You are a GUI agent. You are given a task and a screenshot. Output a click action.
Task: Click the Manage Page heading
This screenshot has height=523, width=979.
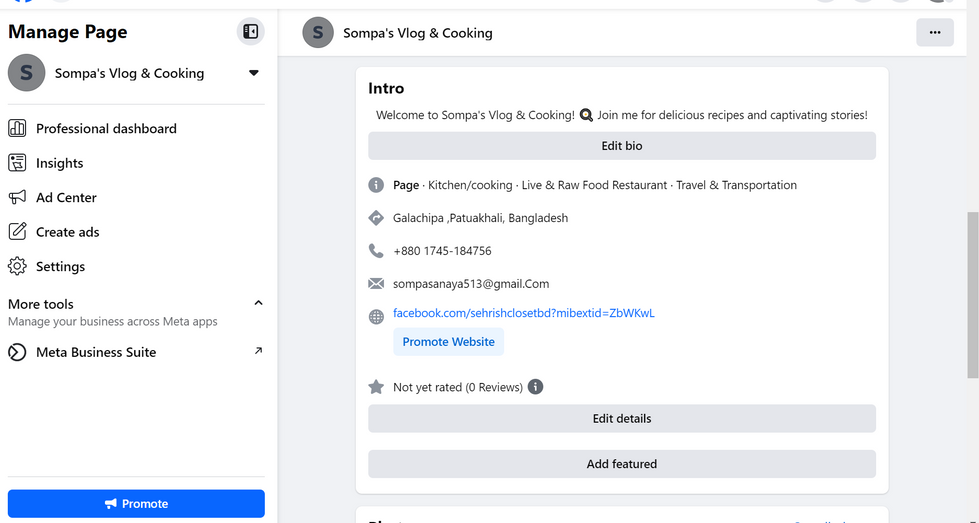click(x=67, y=32)
